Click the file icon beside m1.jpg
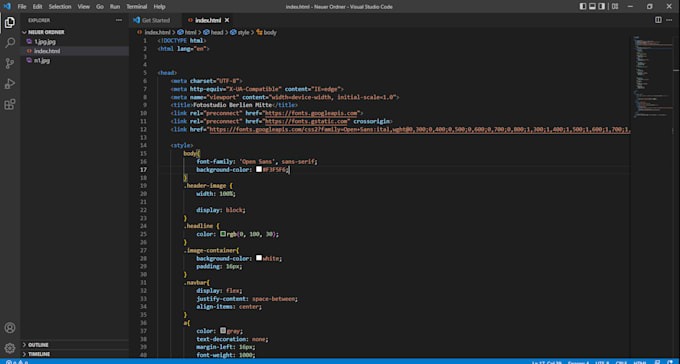Screen dimensions: 680x364 [29, 60]
